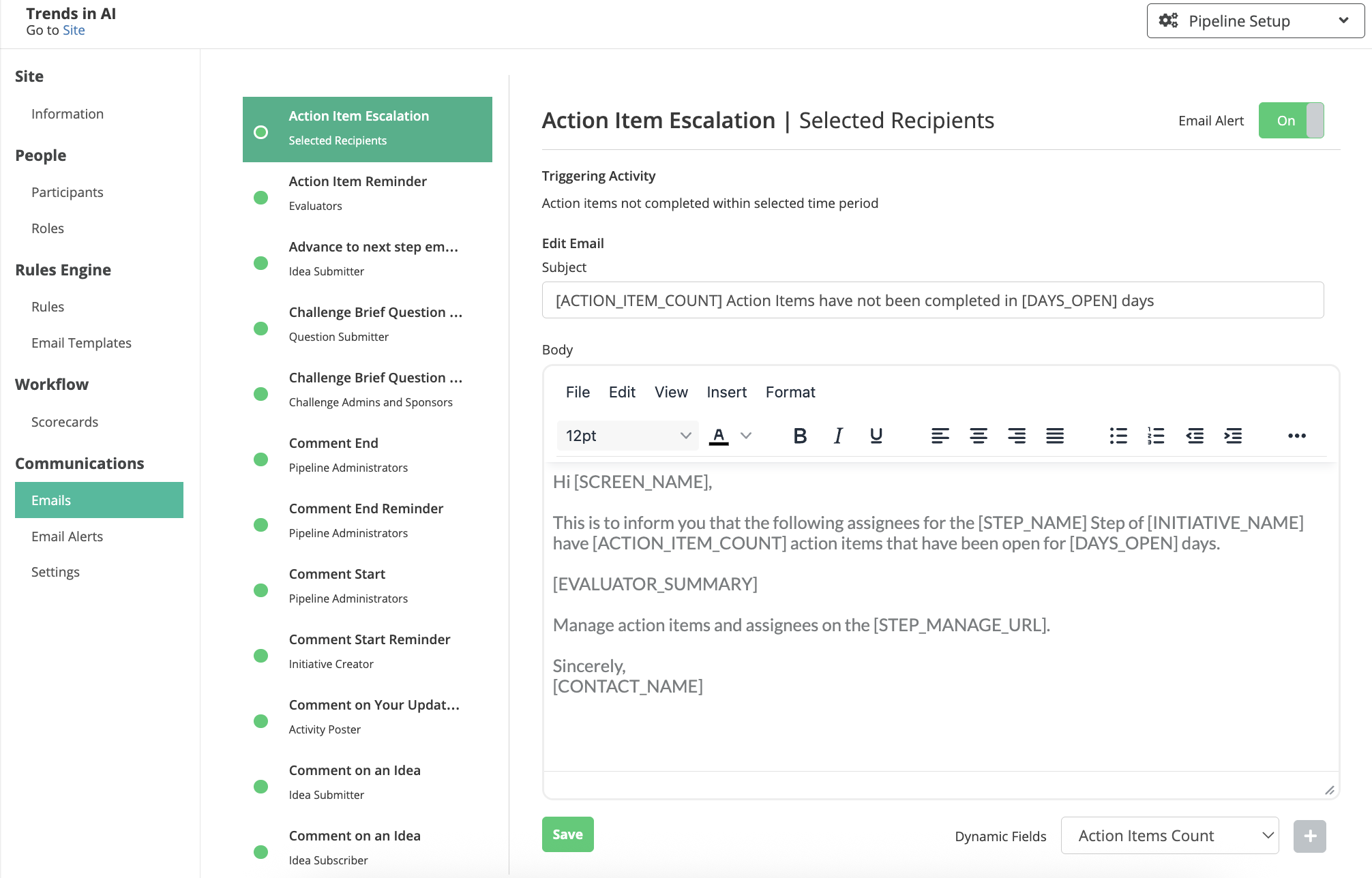The image size is (1372, 878).
Task: Toggle status dot for Comment End
Action: [x=260, y=459]
